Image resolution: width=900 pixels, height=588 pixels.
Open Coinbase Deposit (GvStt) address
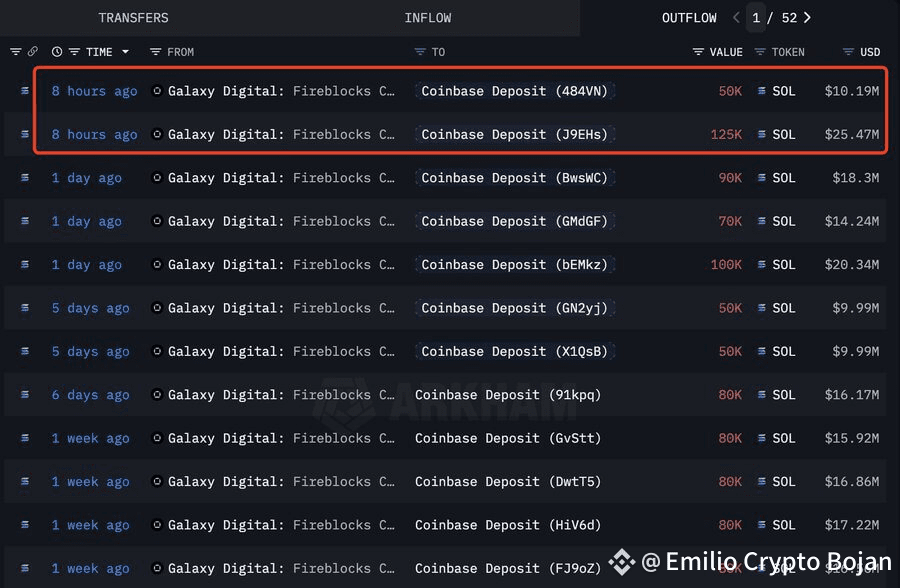pyautogui.click(x=508, y=438)
